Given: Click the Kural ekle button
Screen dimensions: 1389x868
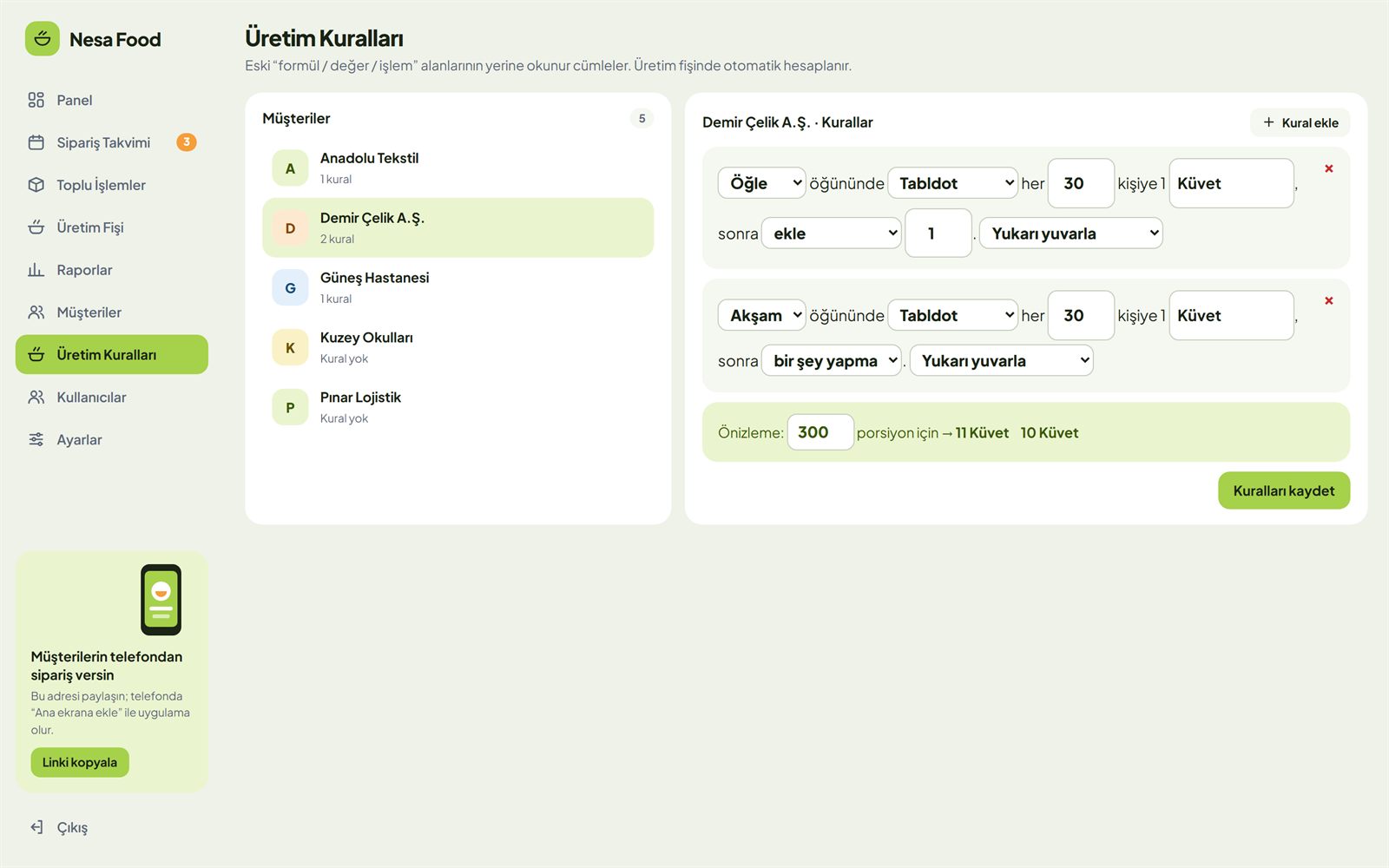Looking at the screenshot, I should (1300, 122).
